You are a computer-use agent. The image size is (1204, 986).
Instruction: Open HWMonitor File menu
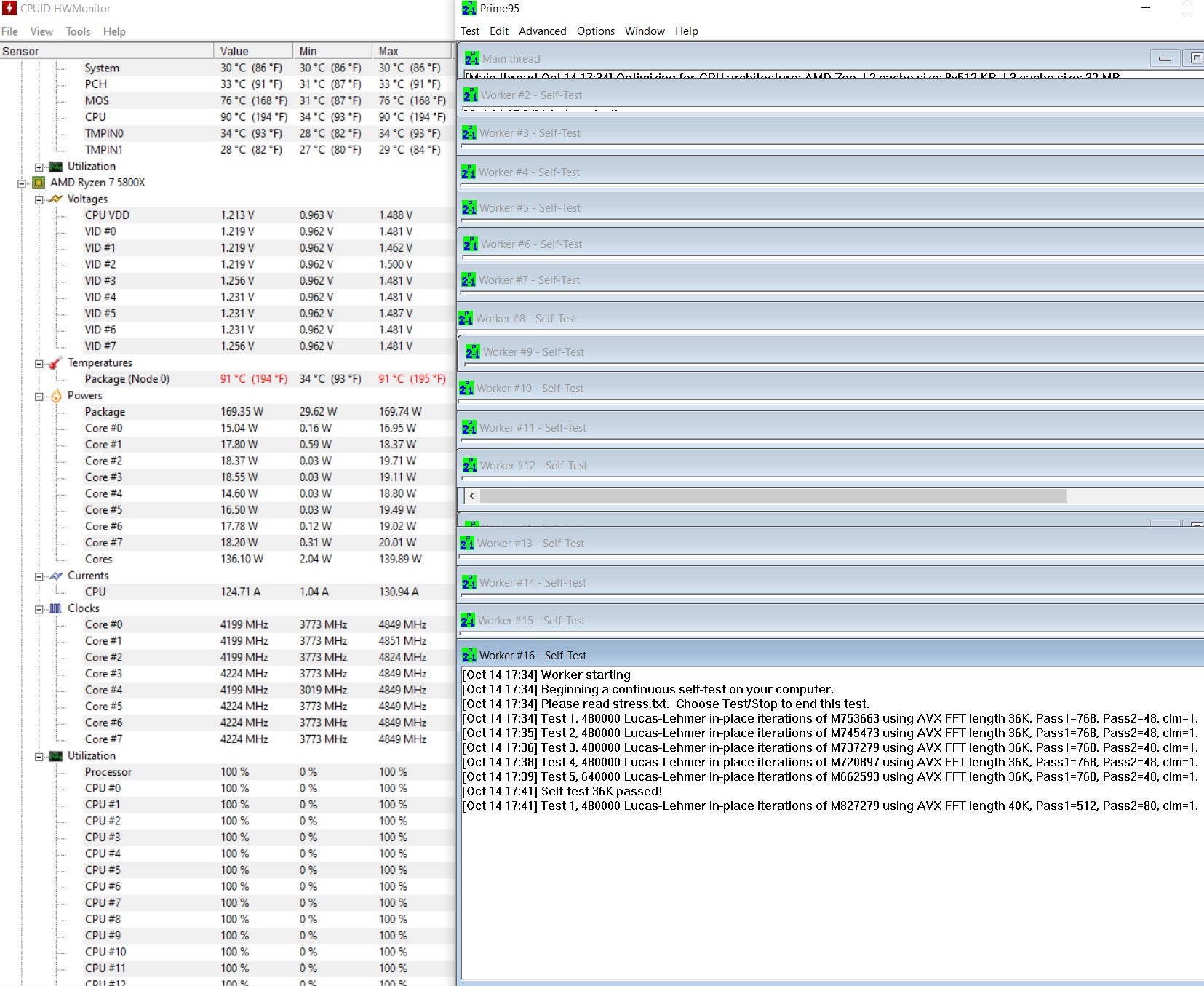tap(9, 31)
